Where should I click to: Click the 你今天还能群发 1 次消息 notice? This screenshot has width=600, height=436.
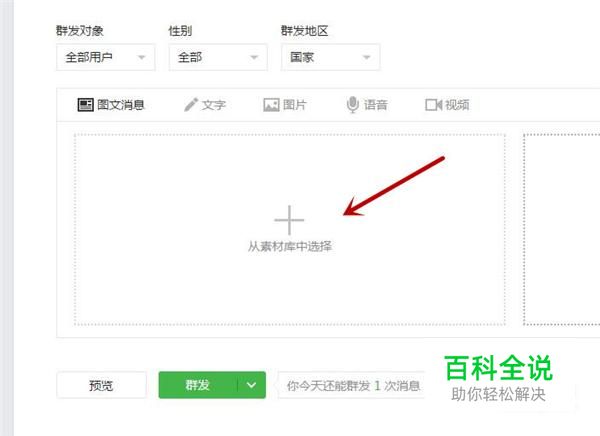[x=352, y=385]
